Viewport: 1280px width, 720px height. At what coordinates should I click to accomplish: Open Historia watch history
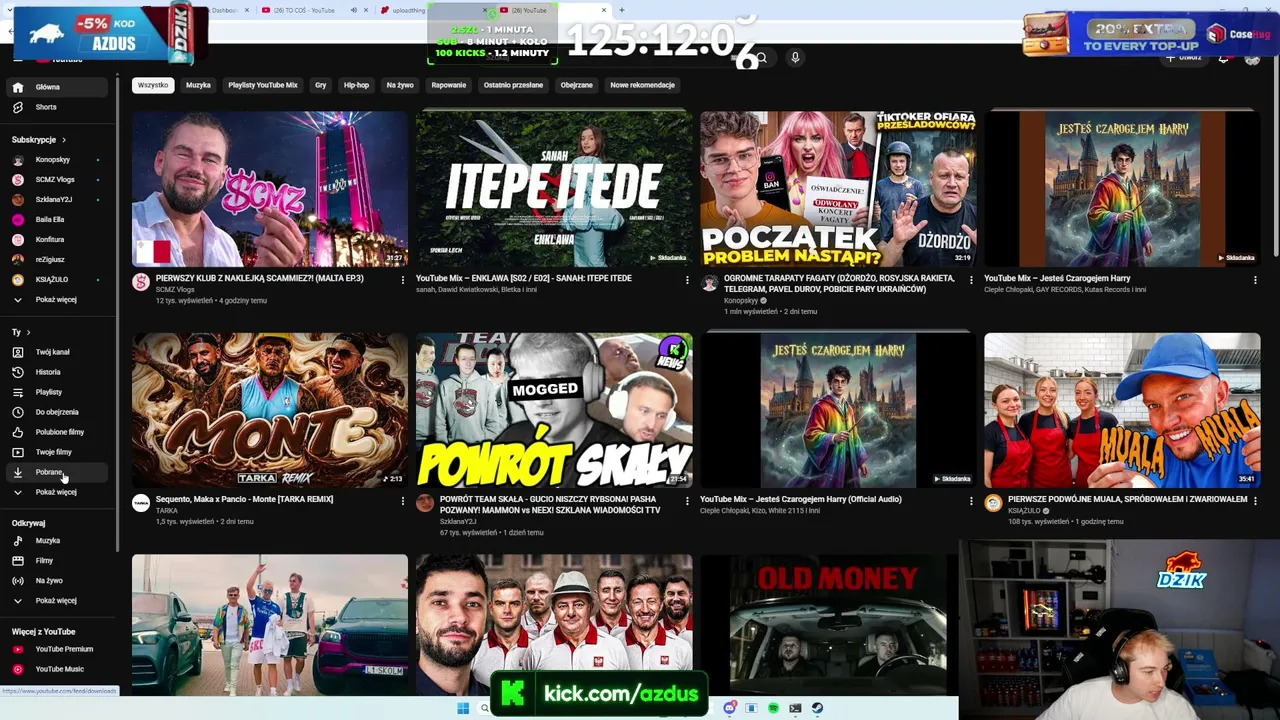click(x=59, y=372)
